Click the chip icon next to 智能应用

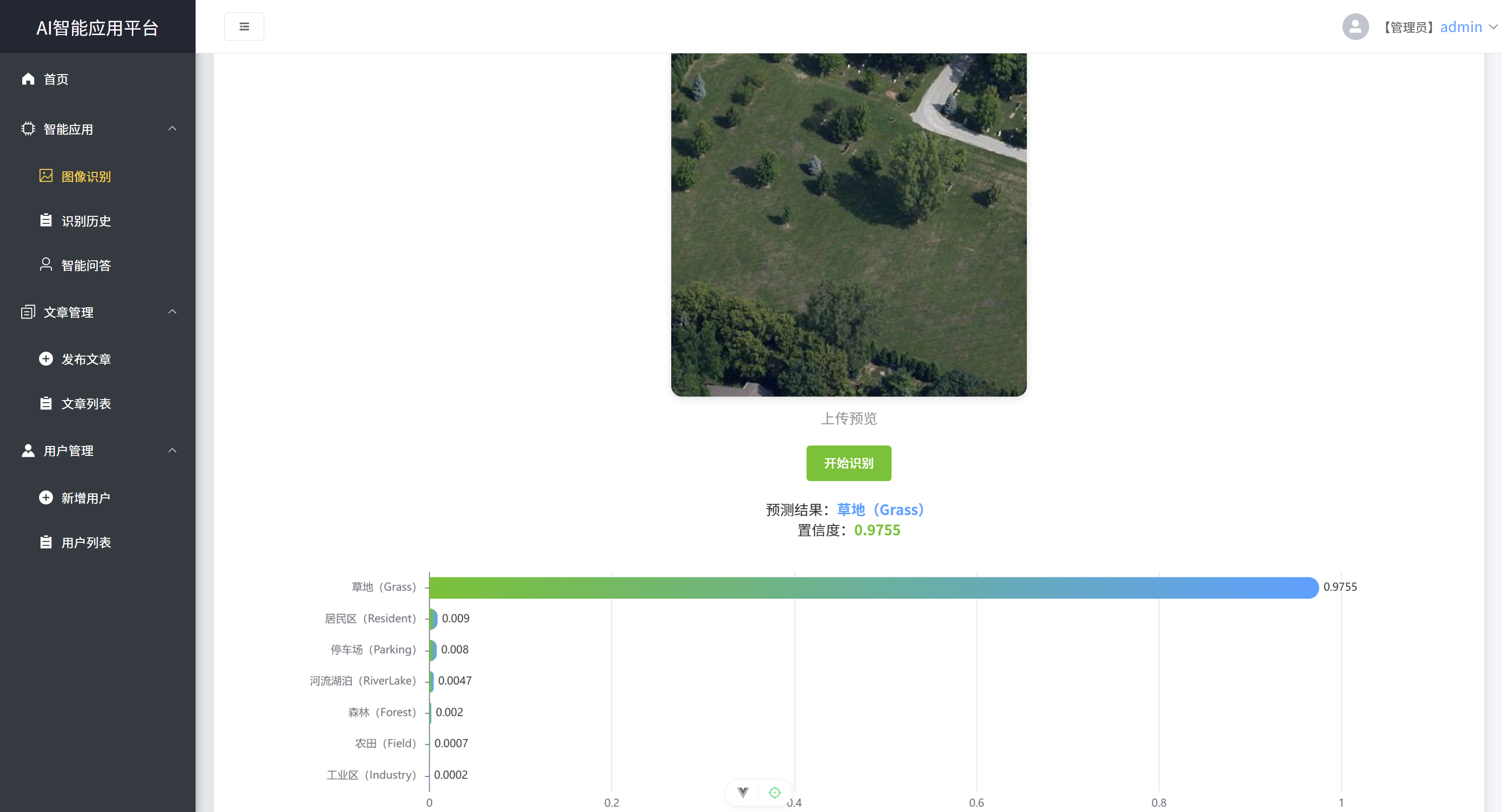click(28, 129)
